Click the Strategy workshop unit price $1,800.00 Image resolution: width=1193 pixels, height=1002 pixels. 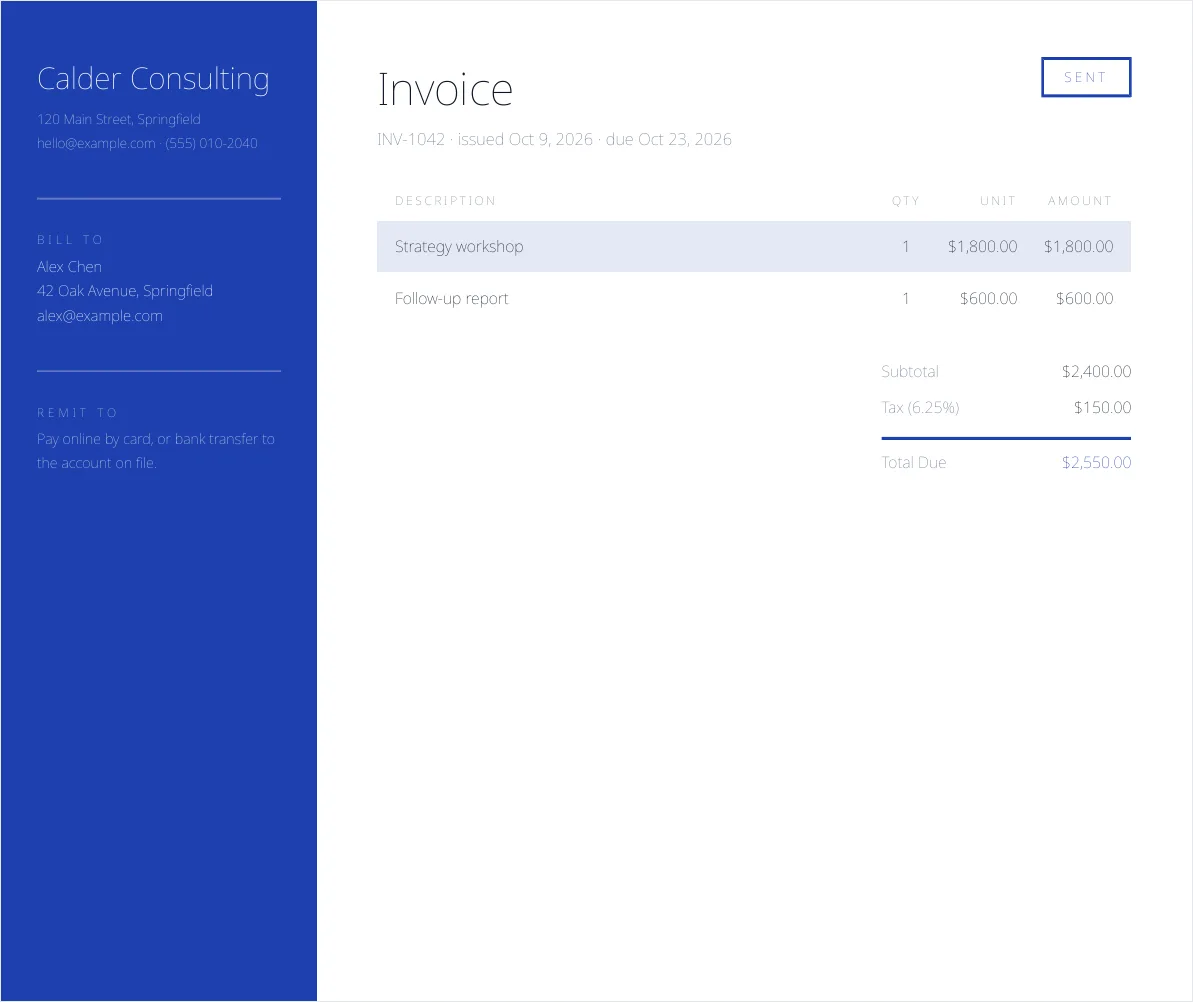click(982, 247)
